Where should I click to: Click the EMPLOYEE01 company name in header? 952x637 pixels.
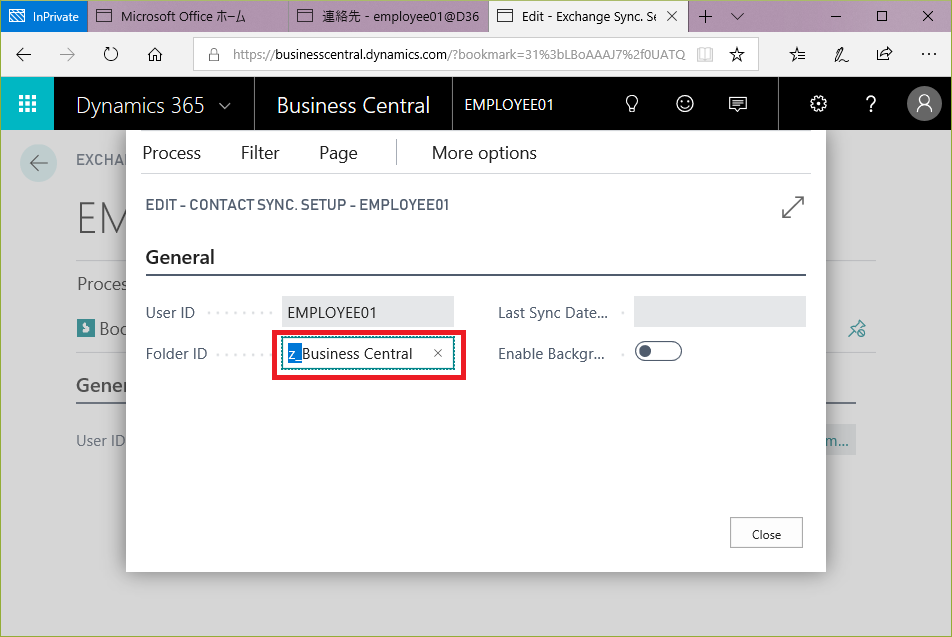(509, 105)
